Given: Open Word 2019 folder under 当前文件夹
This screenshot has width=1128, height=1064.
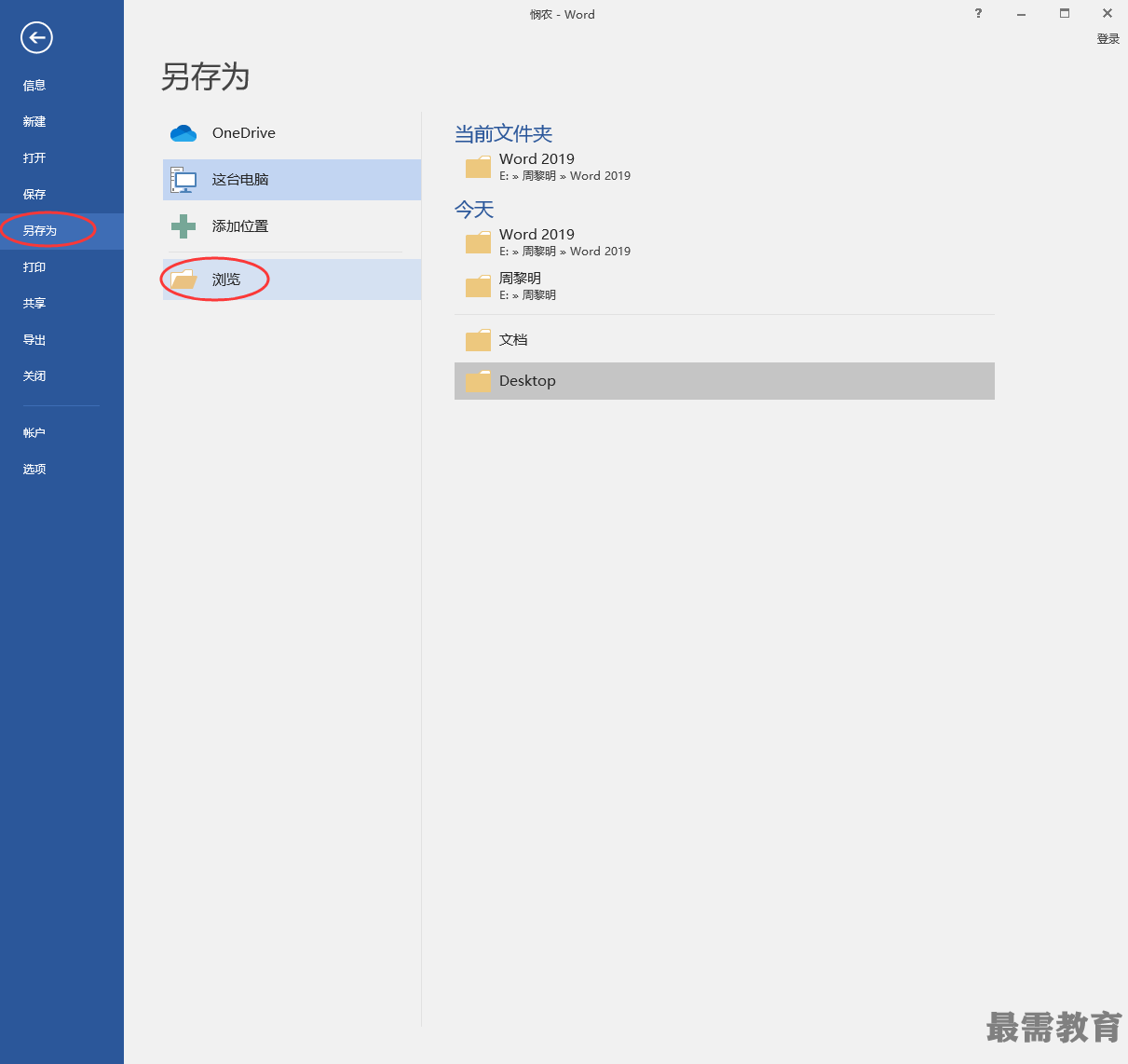Looking at the screenshot, I should click(x=725, y=167).
